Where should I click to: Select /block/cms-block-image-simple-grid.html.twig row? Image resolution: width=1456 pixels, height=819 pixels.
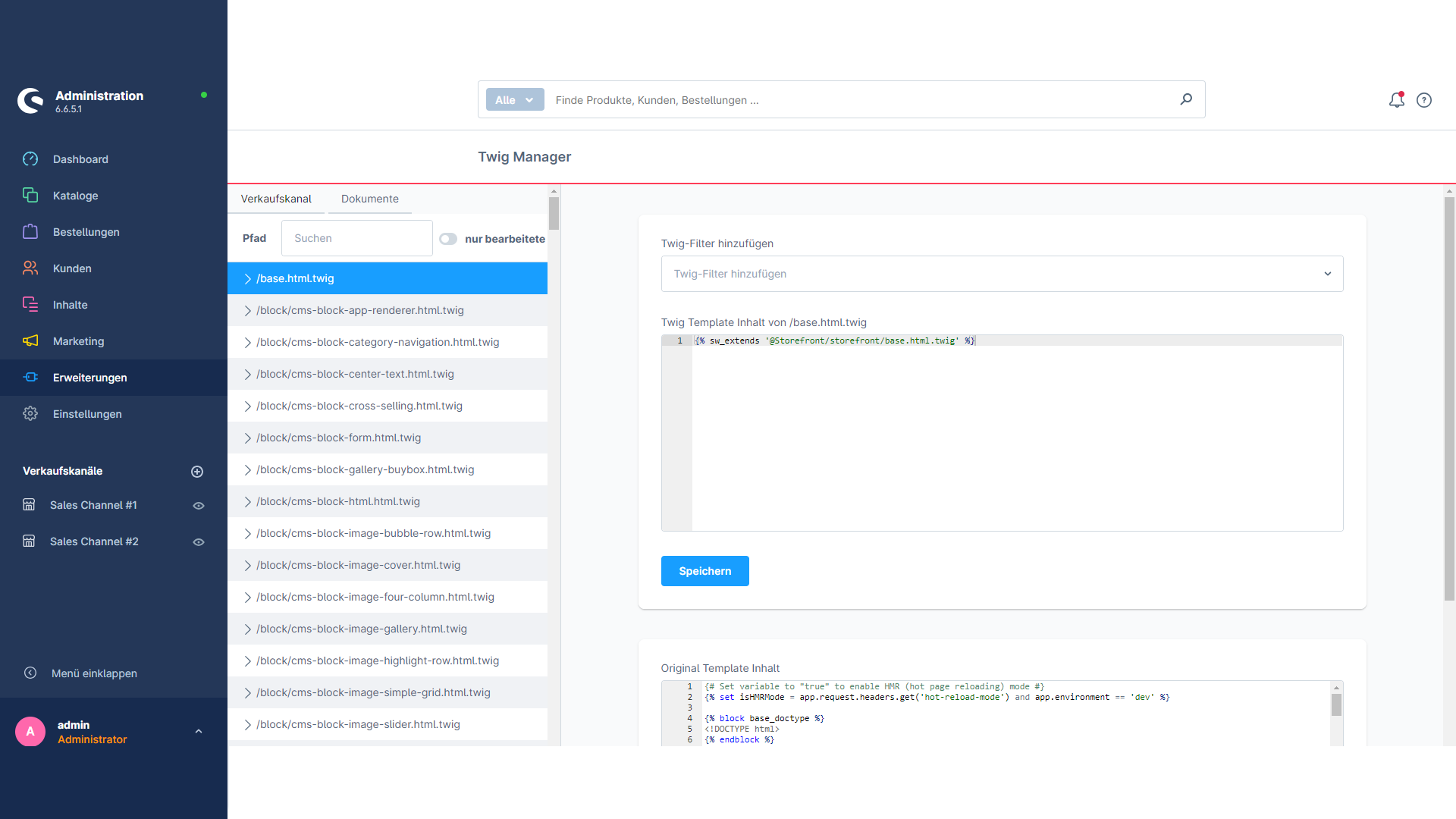pos(388,692)
